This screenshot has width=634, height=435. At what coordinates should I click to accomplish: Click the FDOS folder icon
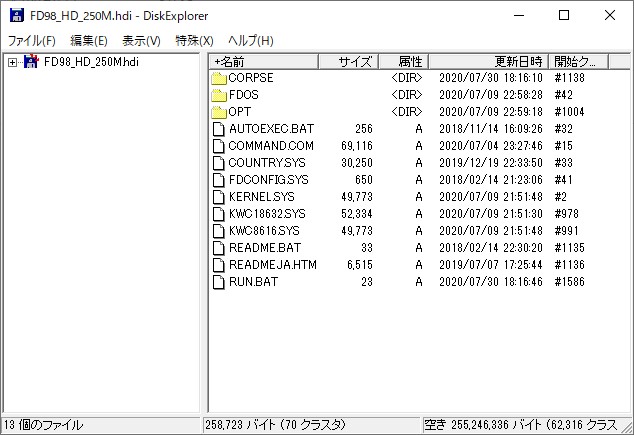[219, 95]
